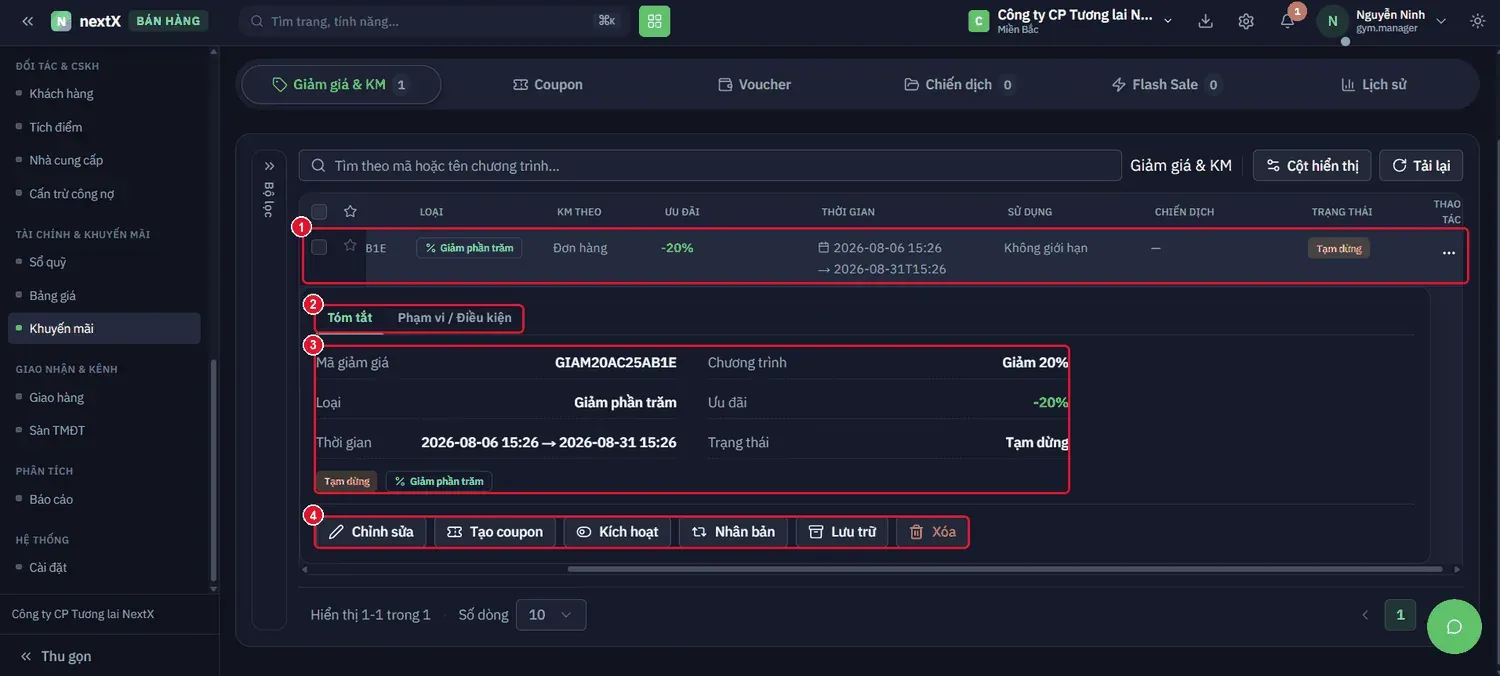Viewport: 1500px width, 676px height.
Task: Open the Flash Sale tab
Action: (1167, 85)
